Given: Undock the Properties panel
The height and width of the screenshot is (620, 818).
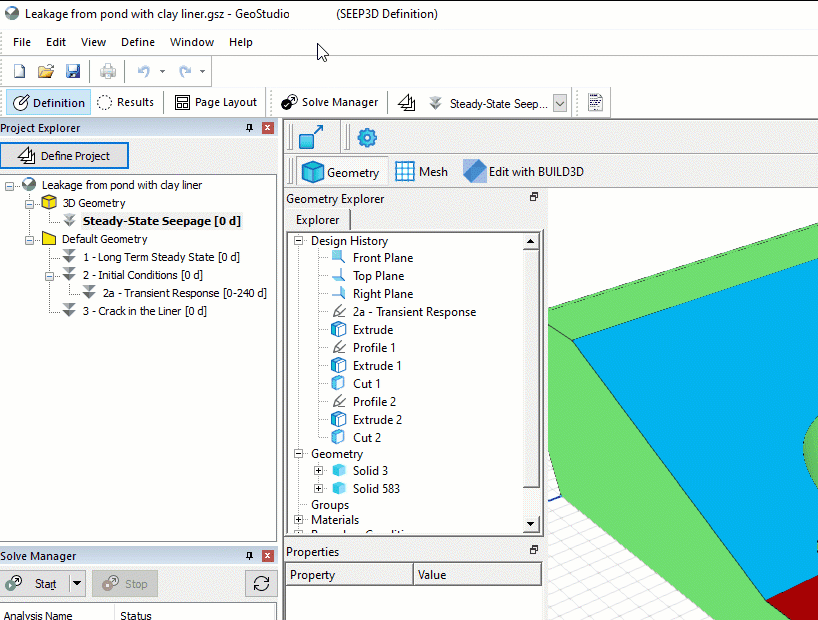Looking at the screenshot, I should (534, 550).
